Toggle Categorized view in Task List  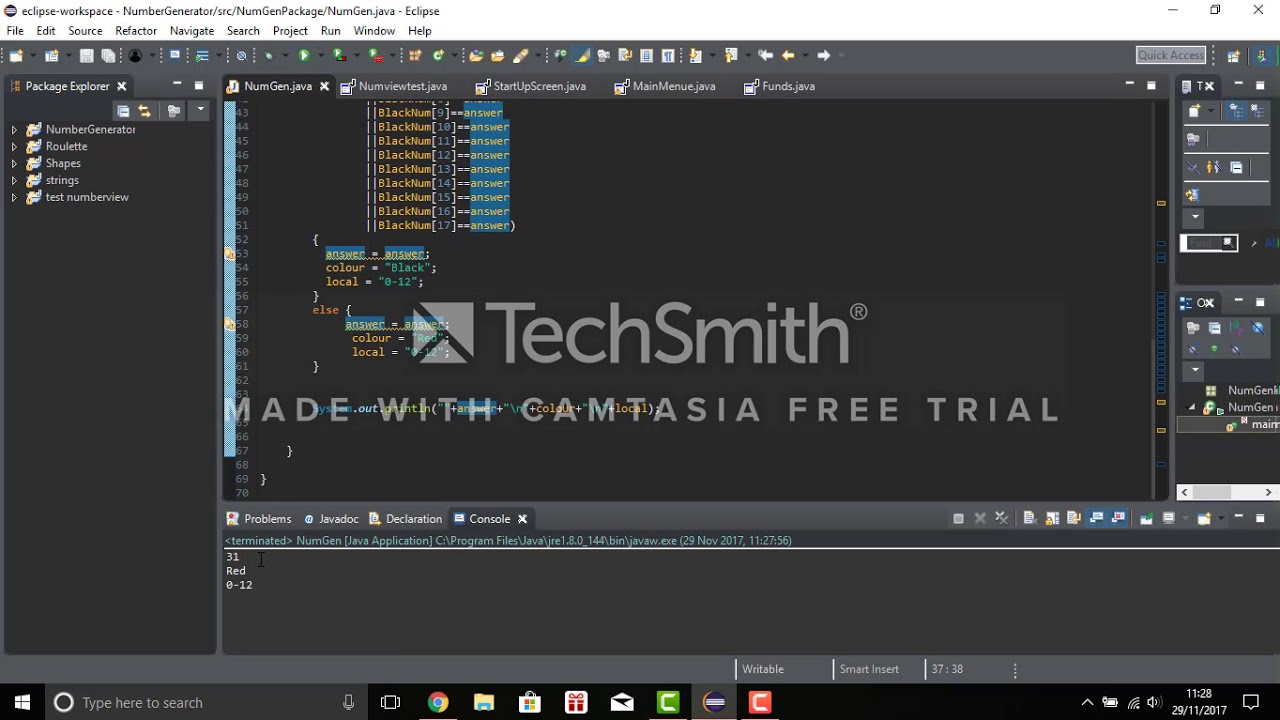tap(1235, 110)
